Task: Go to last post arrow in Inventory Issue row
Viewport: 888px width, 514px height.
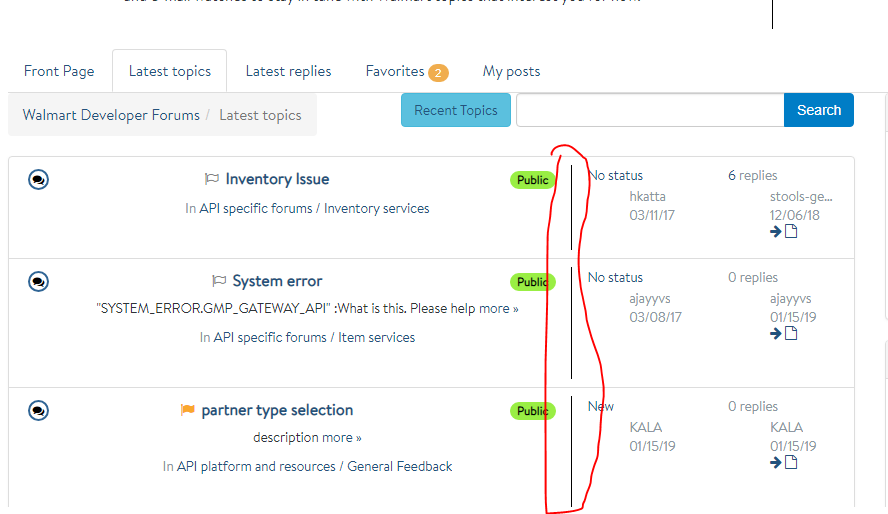Action: (776, 232)
